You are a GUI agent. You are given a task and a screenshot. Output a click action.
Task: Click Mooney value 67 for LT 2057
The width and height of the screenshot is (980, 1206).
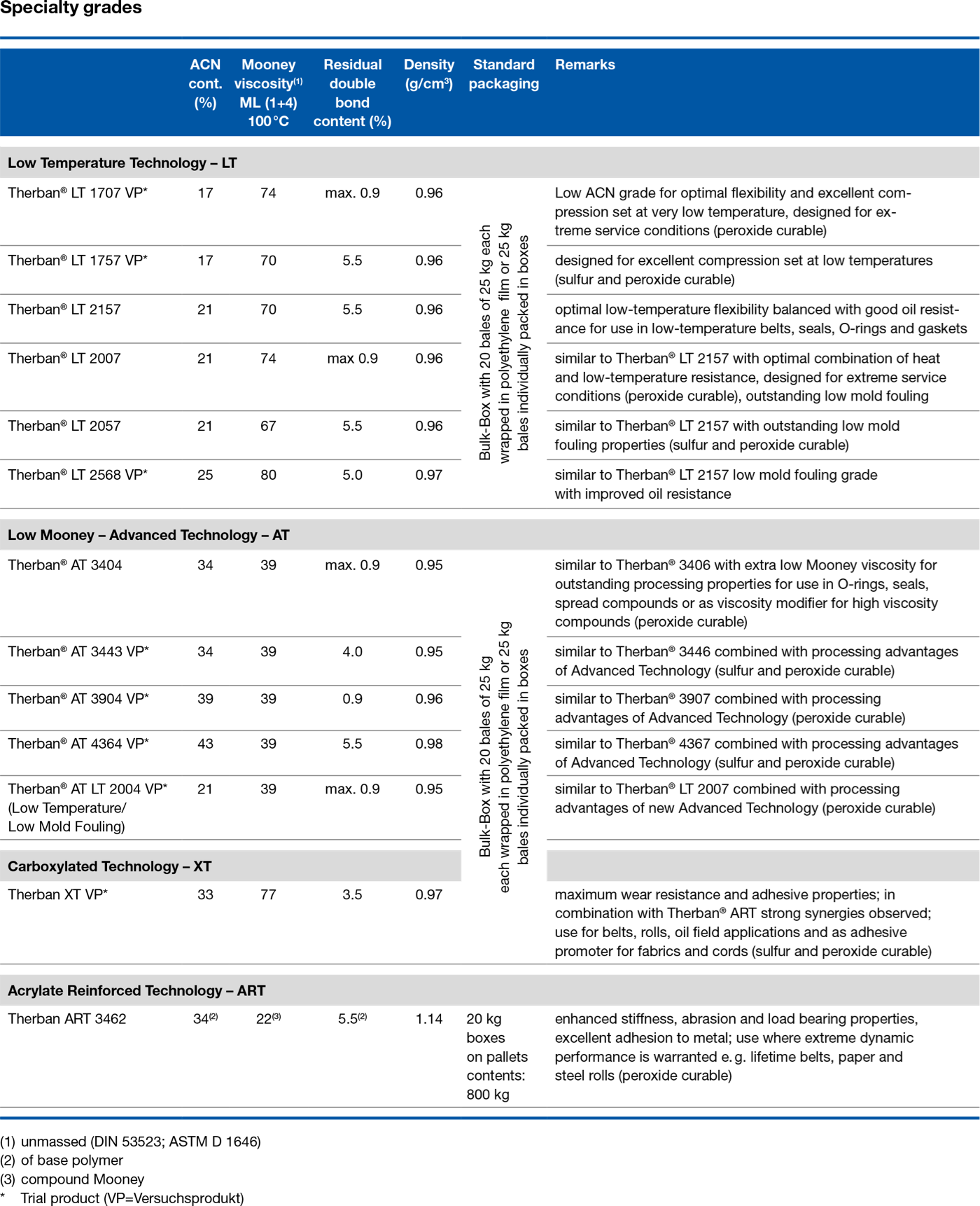coord(268,426)
